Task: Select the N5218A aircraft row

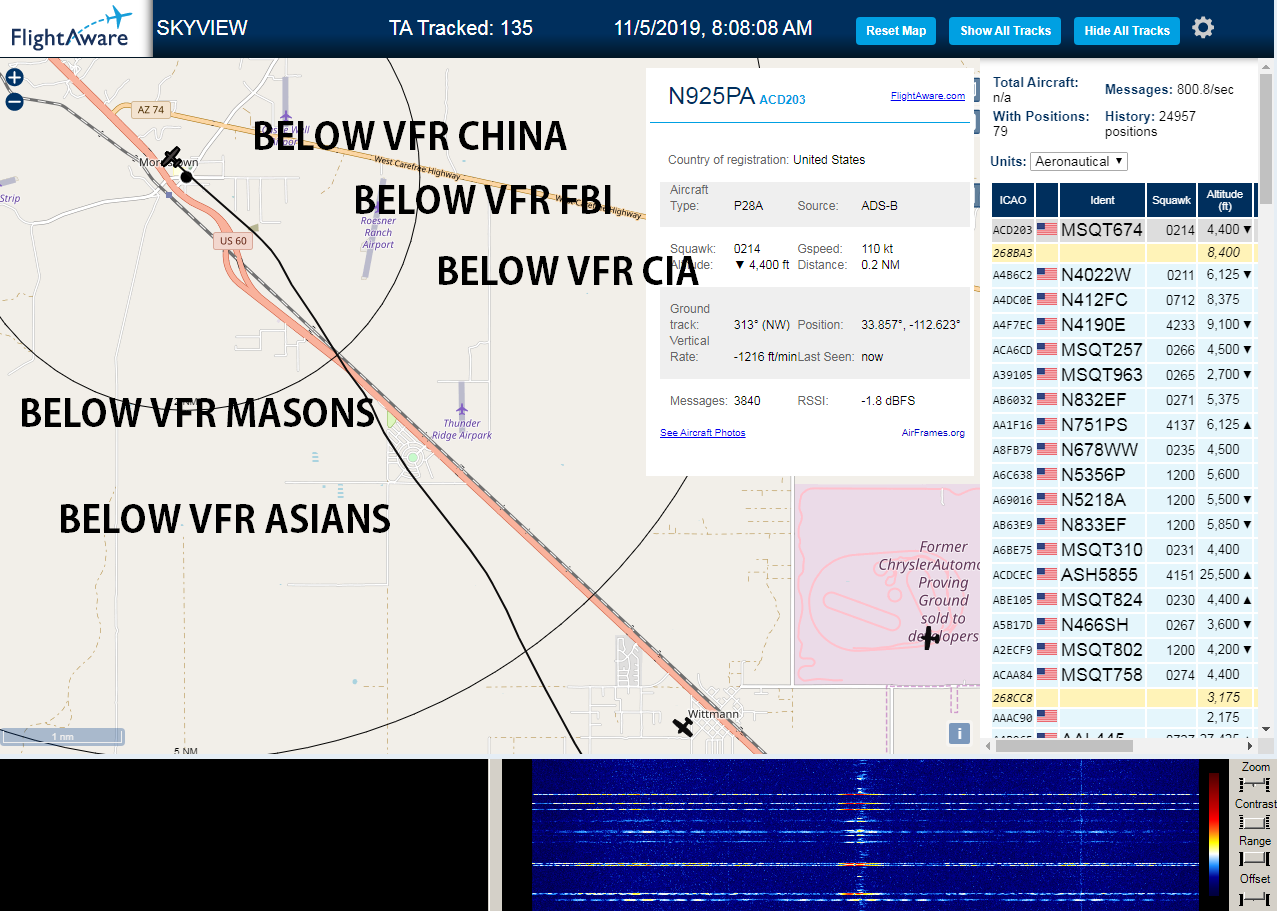Action: (x=1124, y=499)
